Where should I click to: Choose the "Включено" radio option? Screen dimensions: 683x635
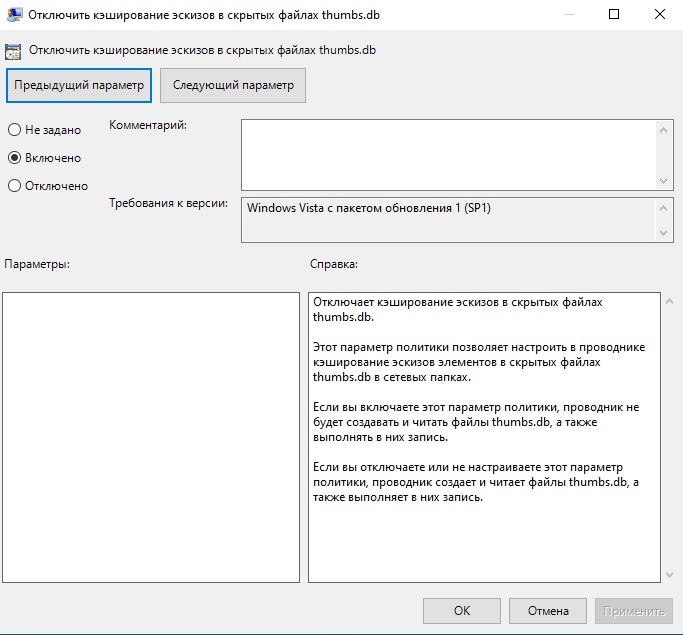point(15,158)
